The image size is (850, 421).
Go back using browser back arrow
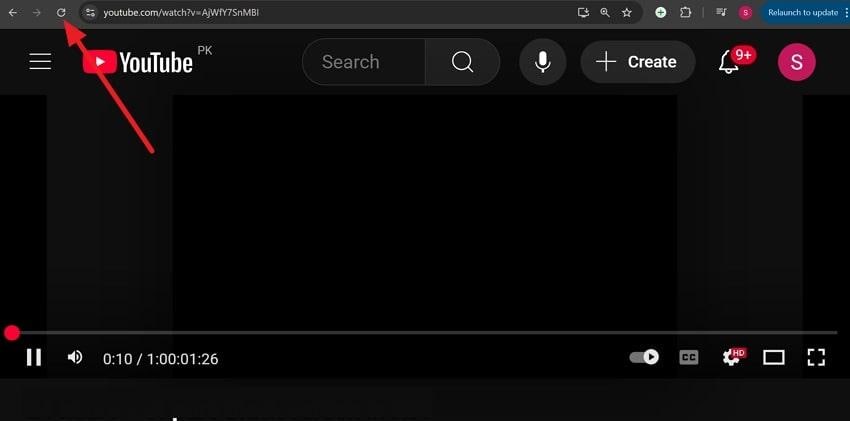(12, 12)
